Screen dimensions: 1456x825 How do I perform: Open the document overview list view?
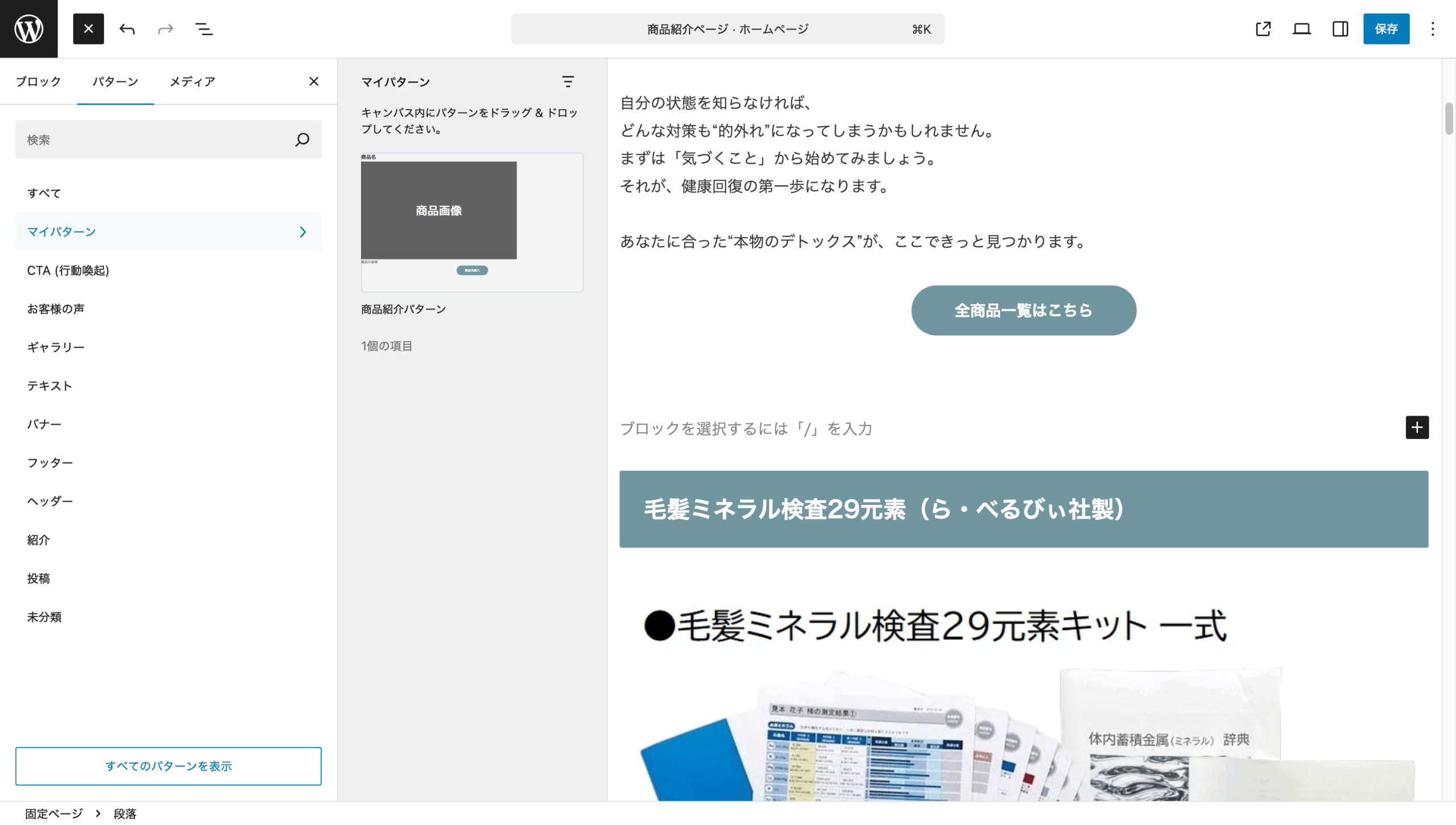coord(204,28)
